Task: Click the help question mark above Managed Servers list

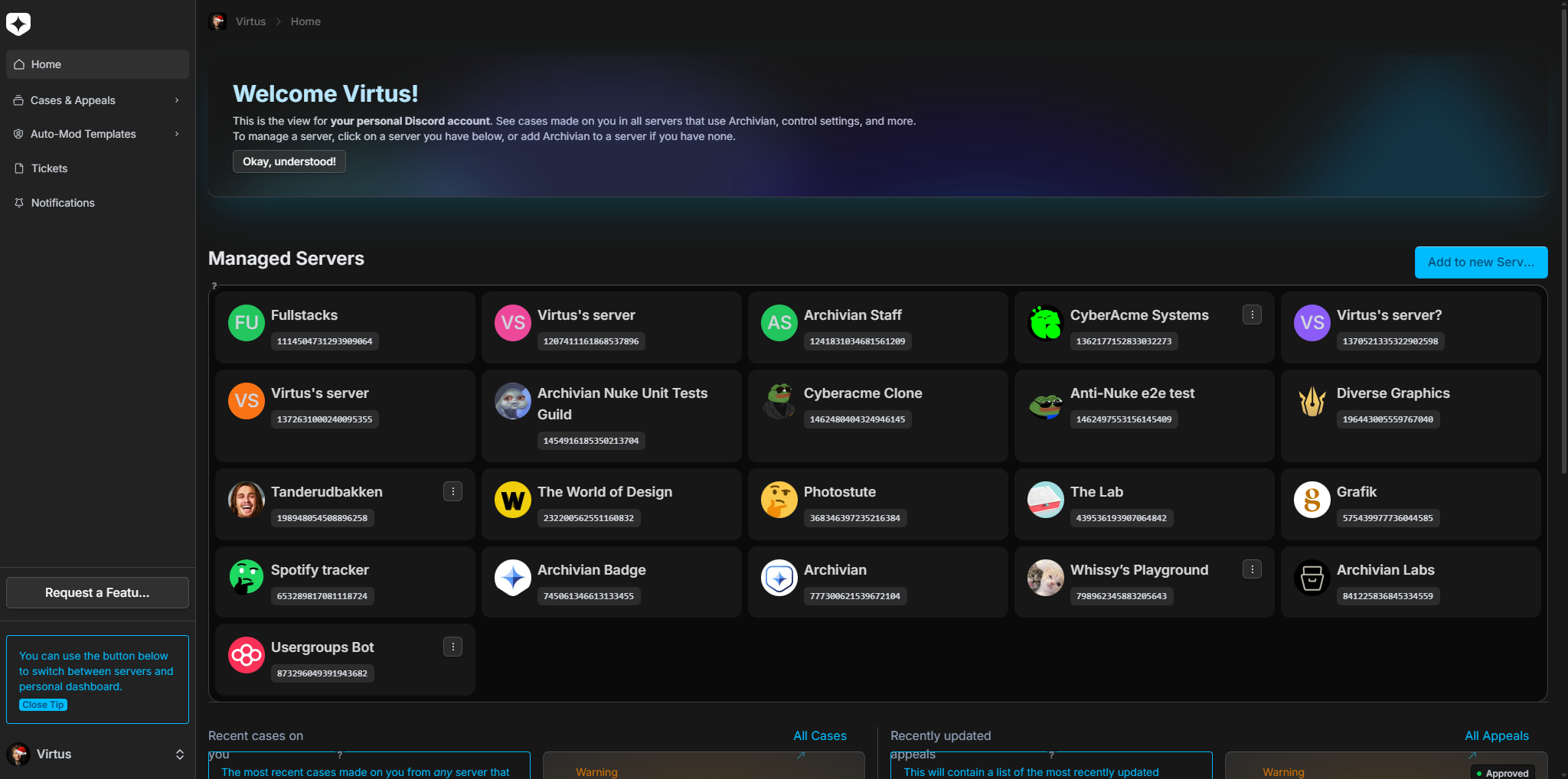Action: click(214, 285)
